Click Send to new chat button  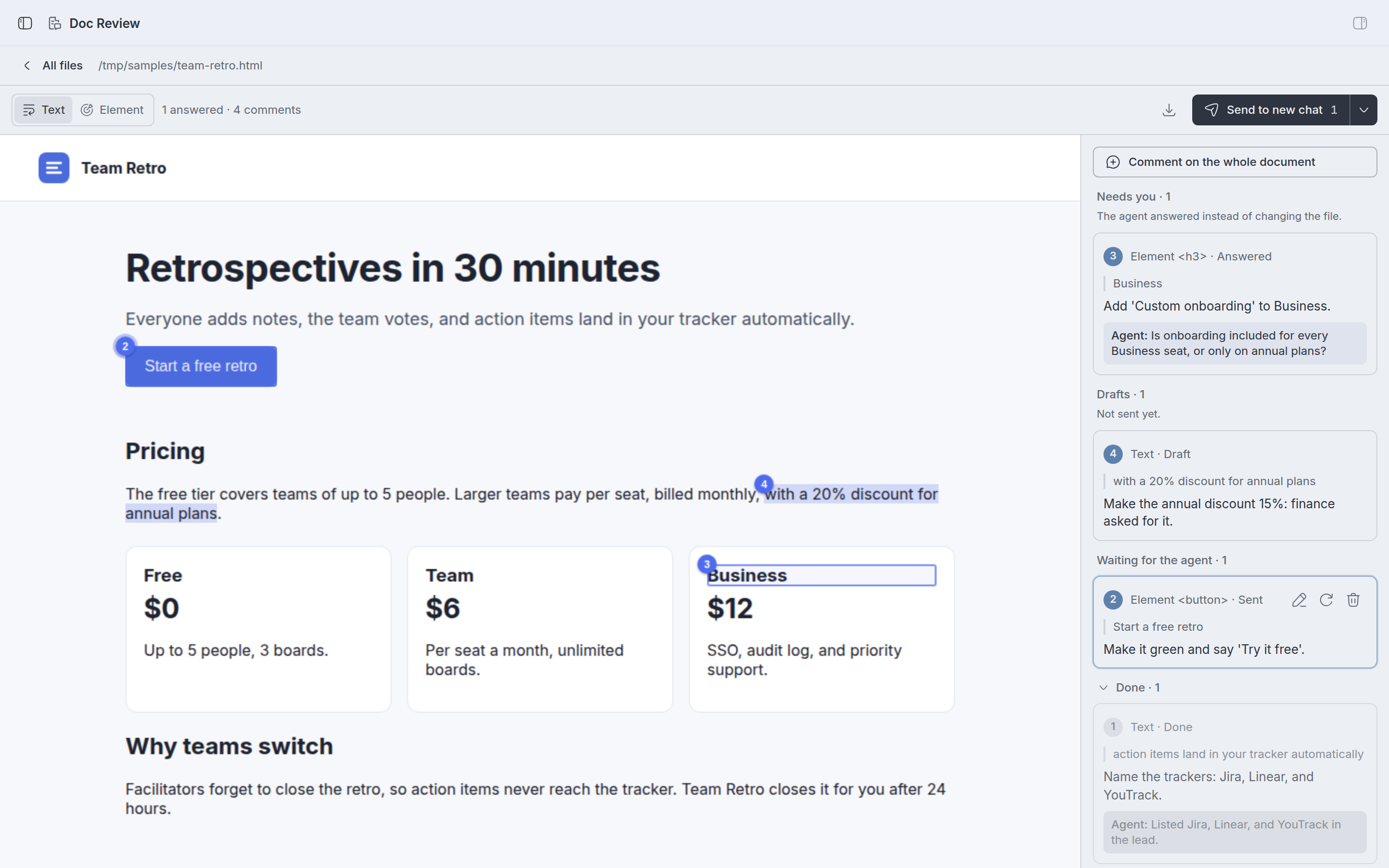click(x=1271, y=109)
